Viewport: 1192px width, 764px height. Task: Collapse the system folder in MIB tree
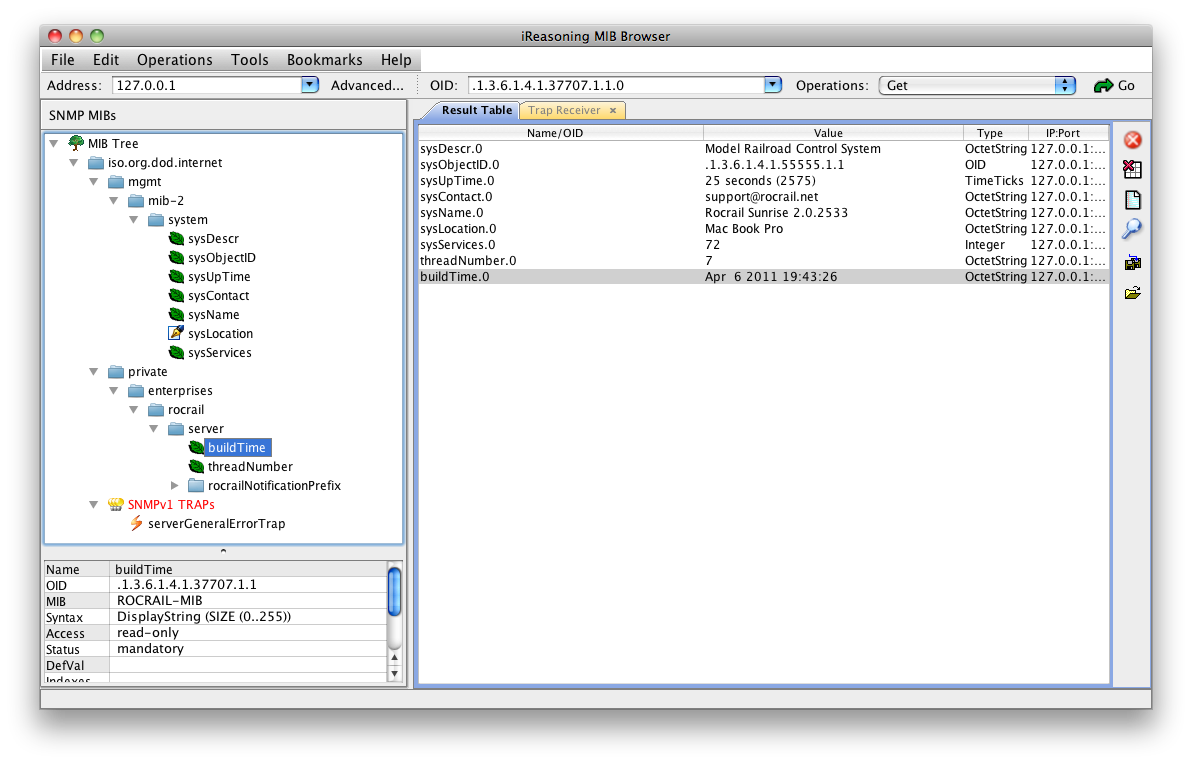click(135, 219)
